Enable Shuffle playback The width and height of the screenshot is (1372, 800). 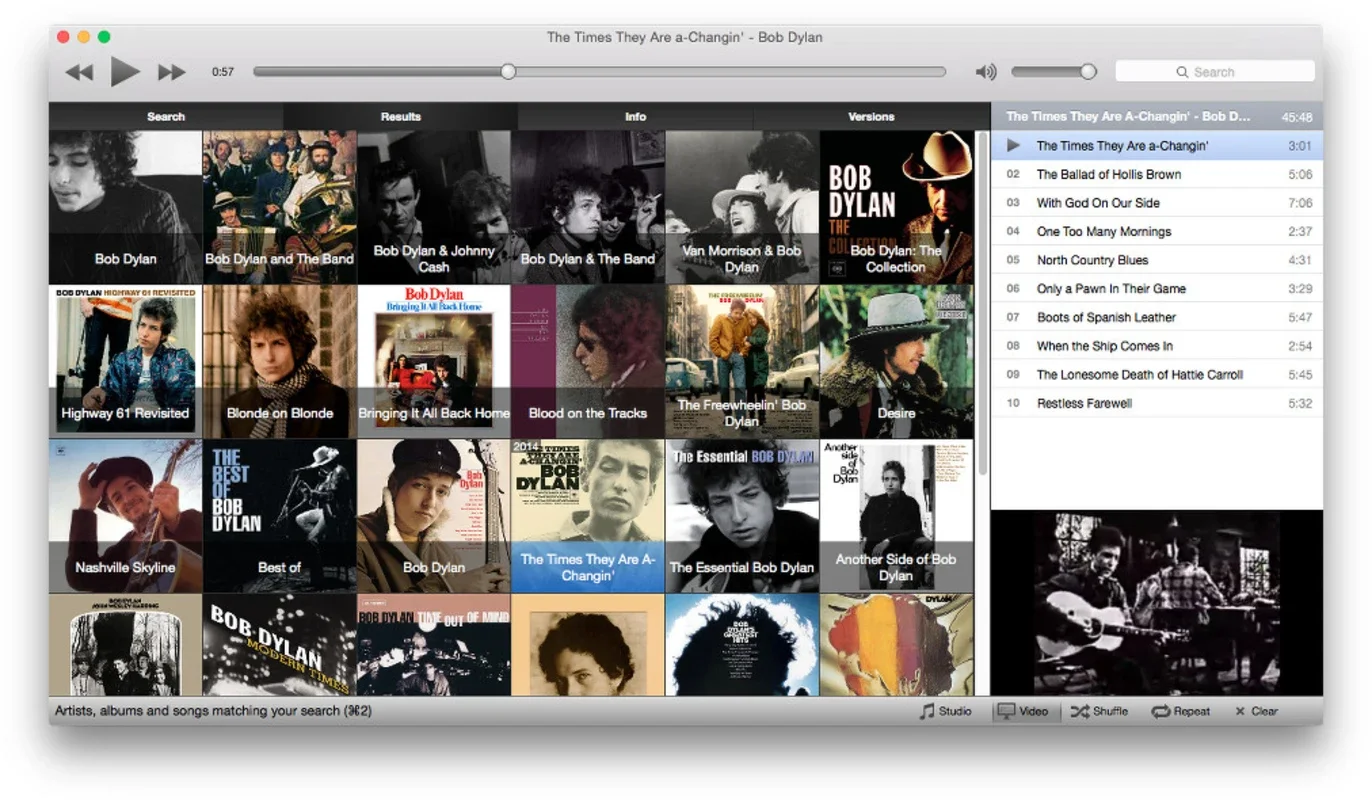(x=1099, y=711)
